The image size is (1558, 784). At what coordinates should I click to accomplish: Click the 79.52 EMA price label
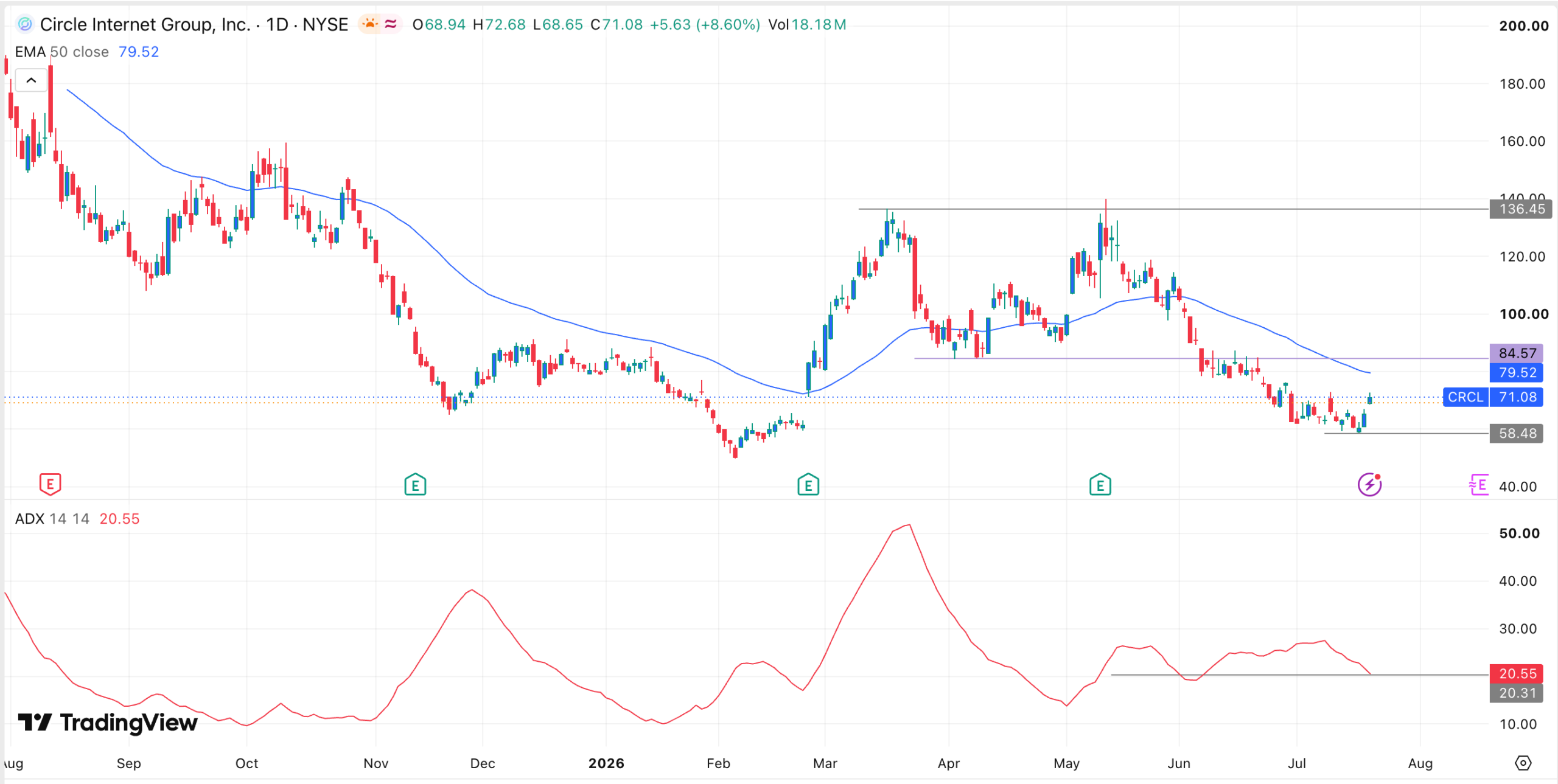point(1516,372)
